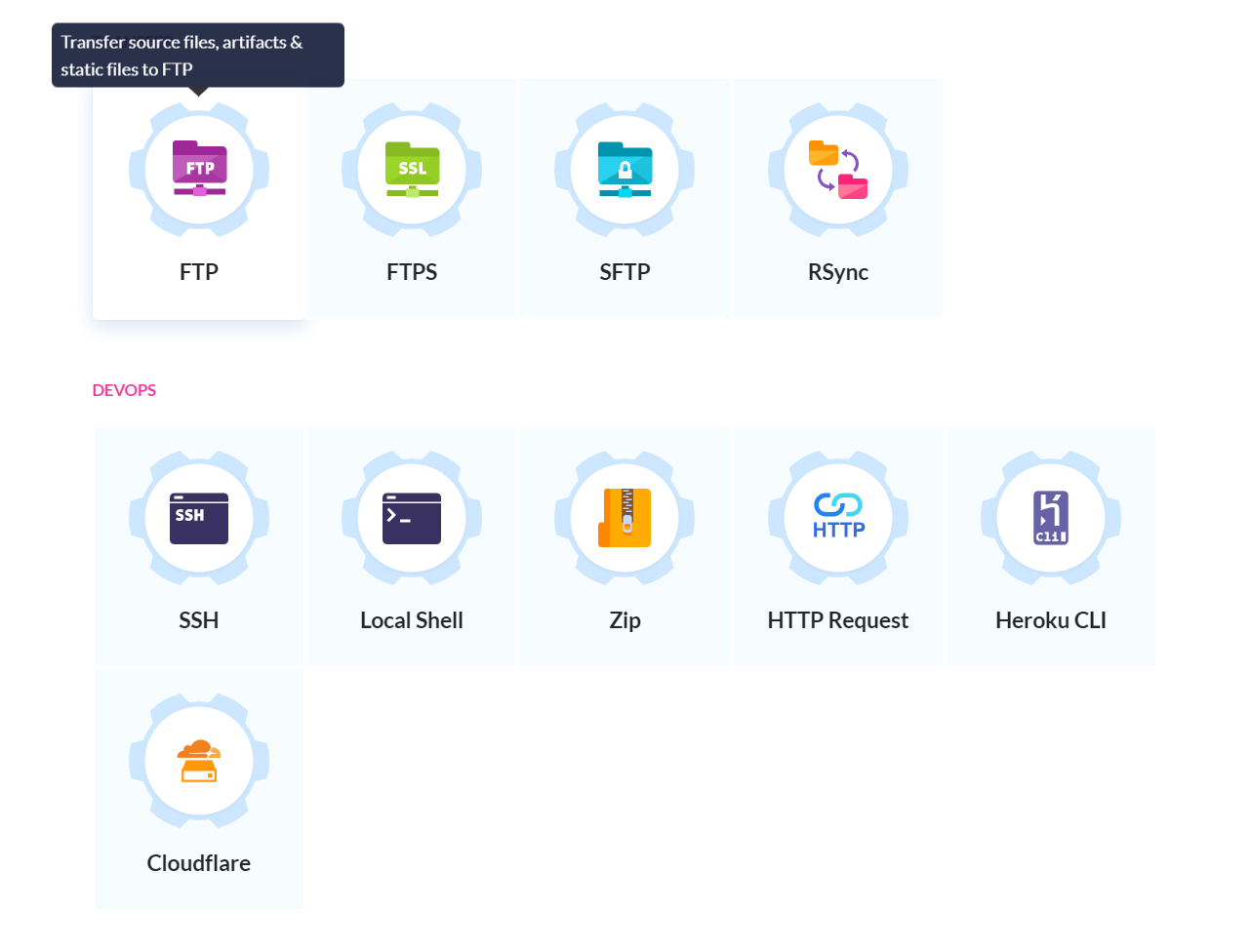Viewport: 1251px width, 952px height.
Task: Select the RSync folder sync icon
Action: click(x=838, y=169)
